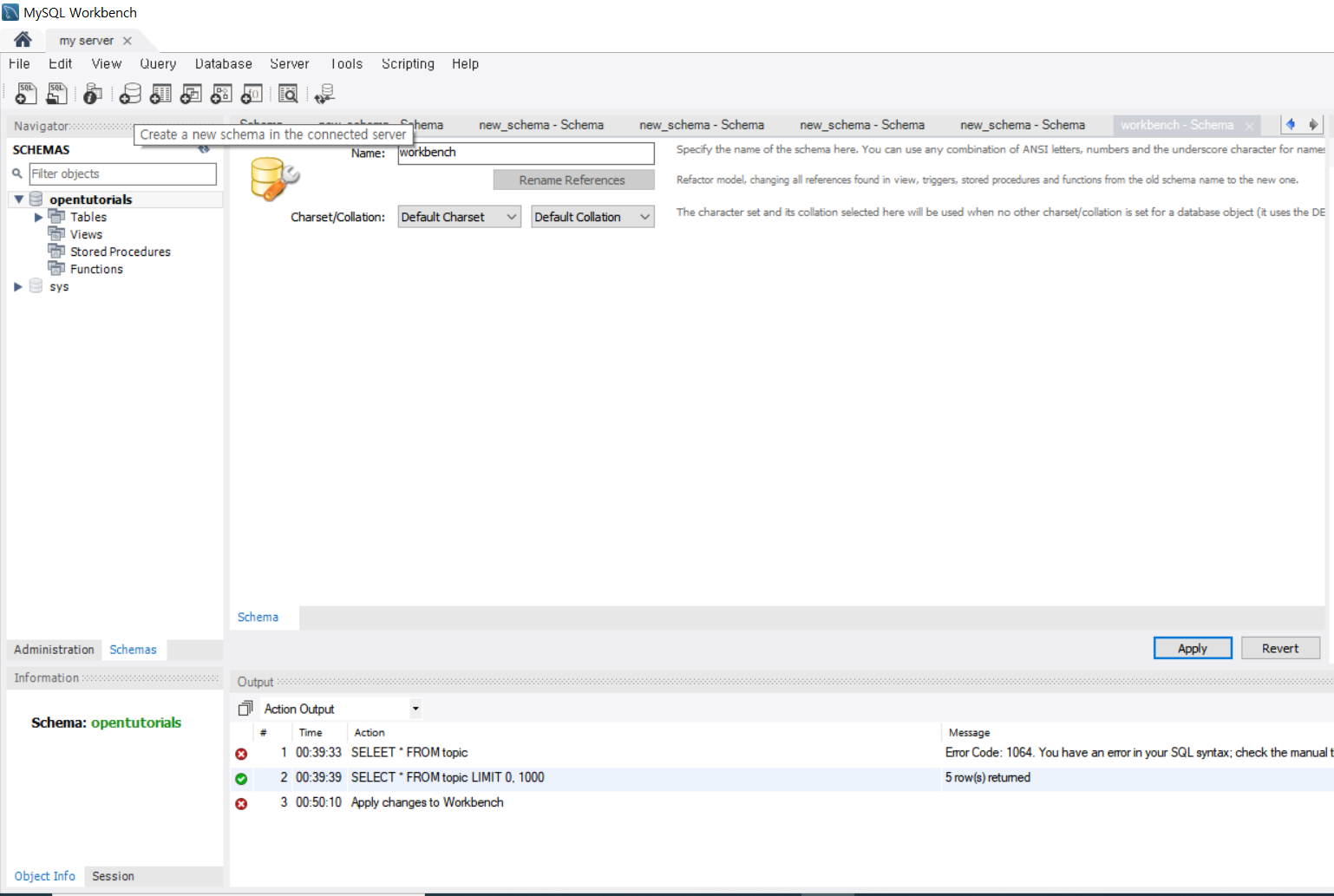This screenshot has width=1334, height=896.
Task: Open the Query menu
Action: (158, 63)
